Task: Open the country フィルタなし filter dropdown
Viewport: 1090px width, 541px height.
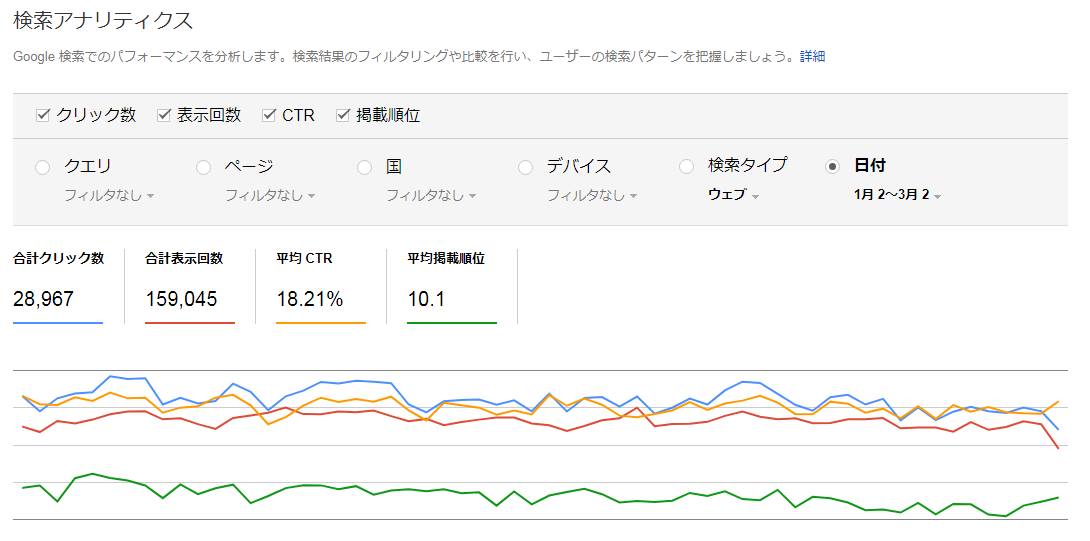Action: (431, 196)
